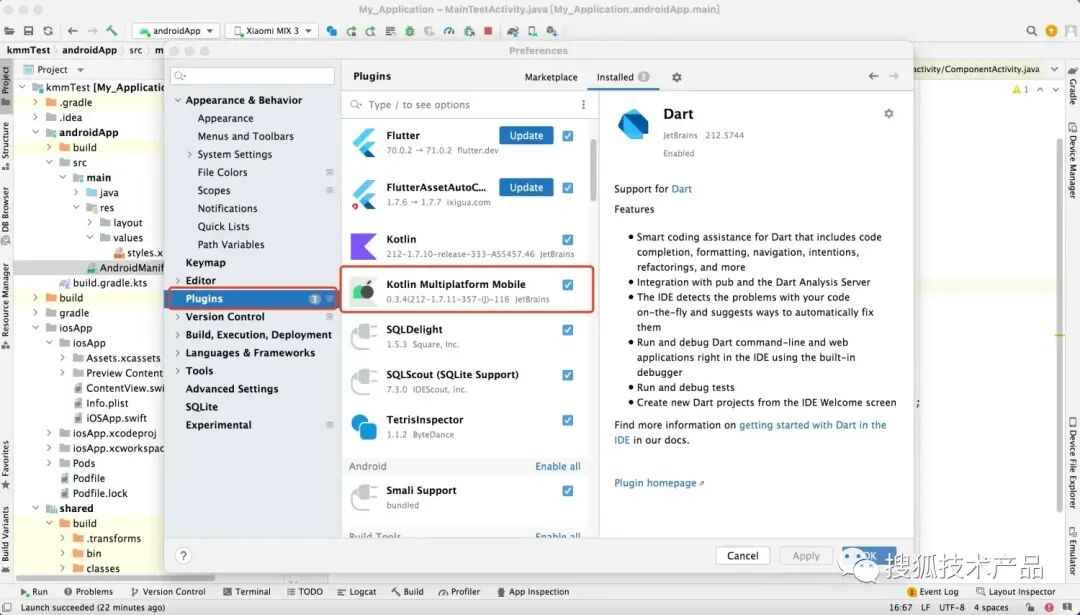1080x615 pixels.
Task: Toggle Kotlin Multiplatform Mobile checkbox
Action: point(568,284)
